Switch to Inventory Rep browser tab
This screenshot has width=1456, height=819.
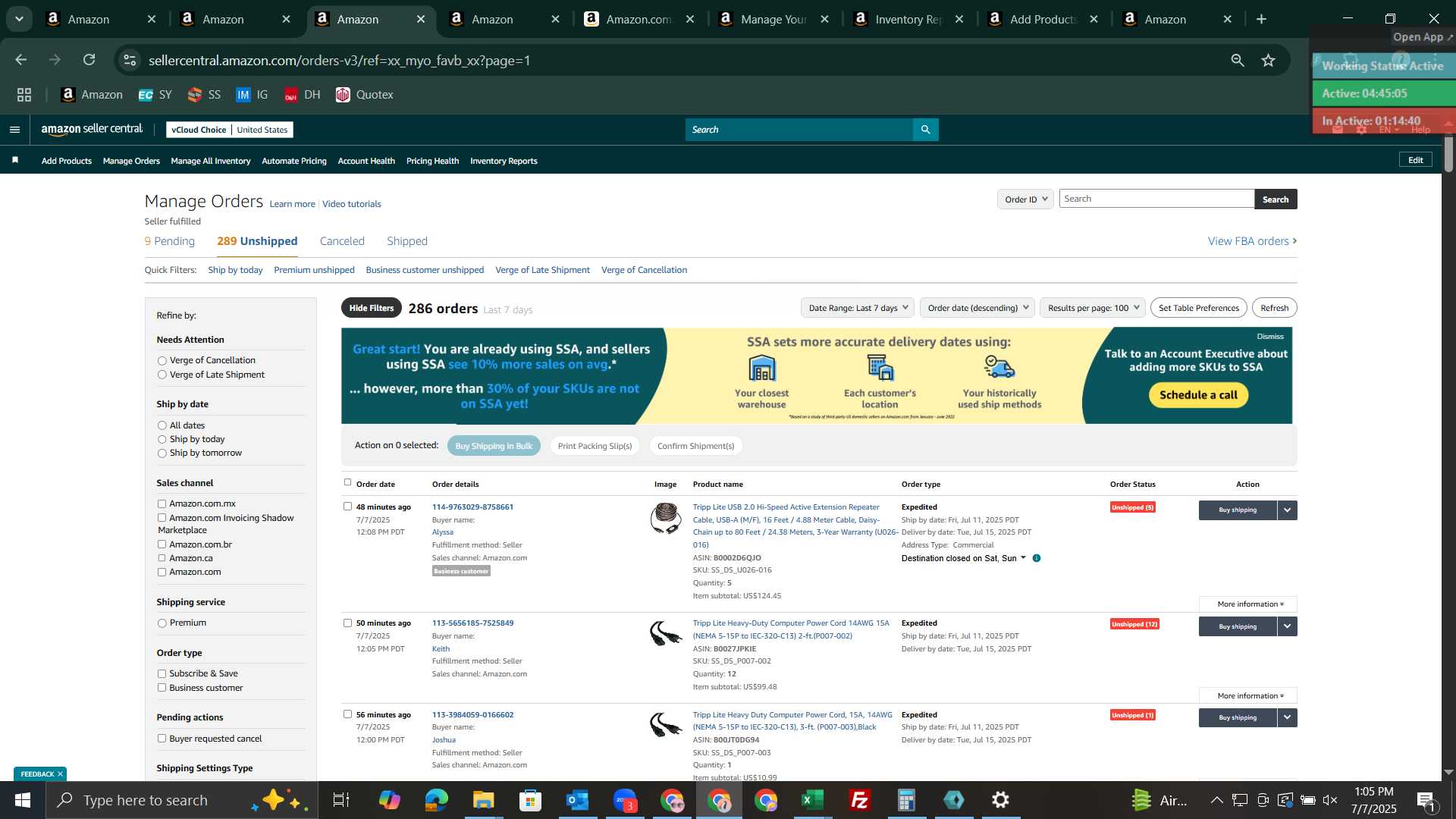(x=908, y=20)
